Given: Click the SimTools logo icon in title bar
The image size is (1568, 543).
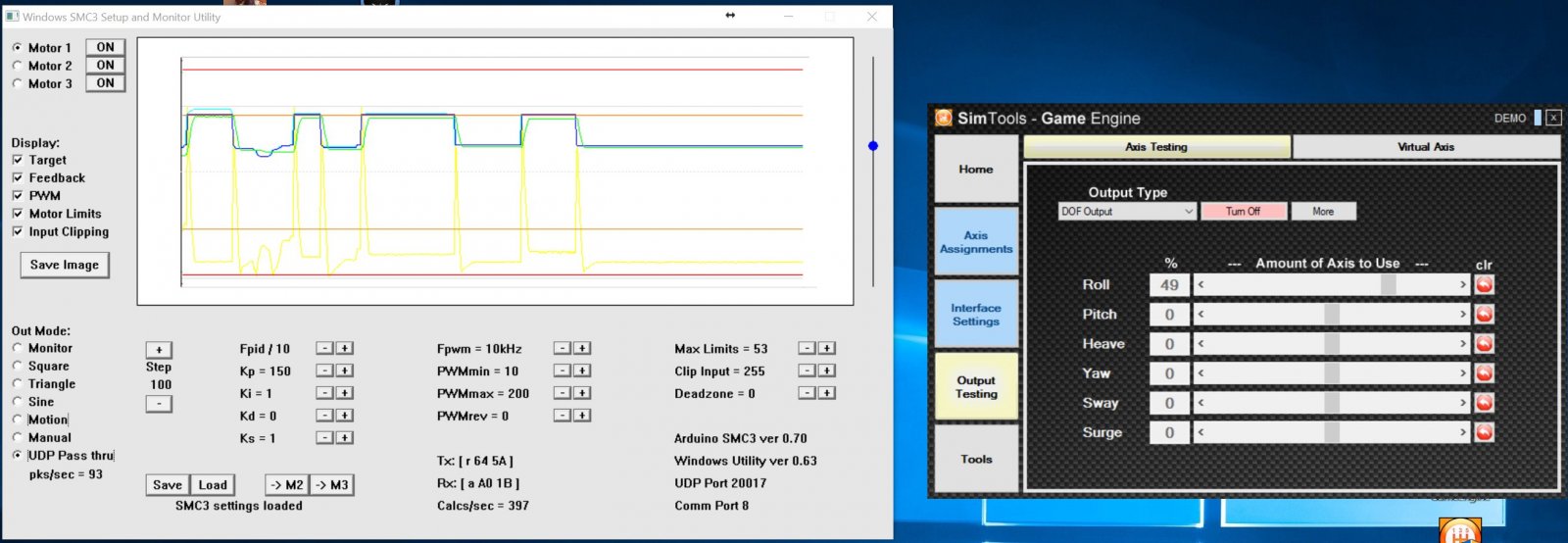Looking at the screenshot, I should point(943,118).
